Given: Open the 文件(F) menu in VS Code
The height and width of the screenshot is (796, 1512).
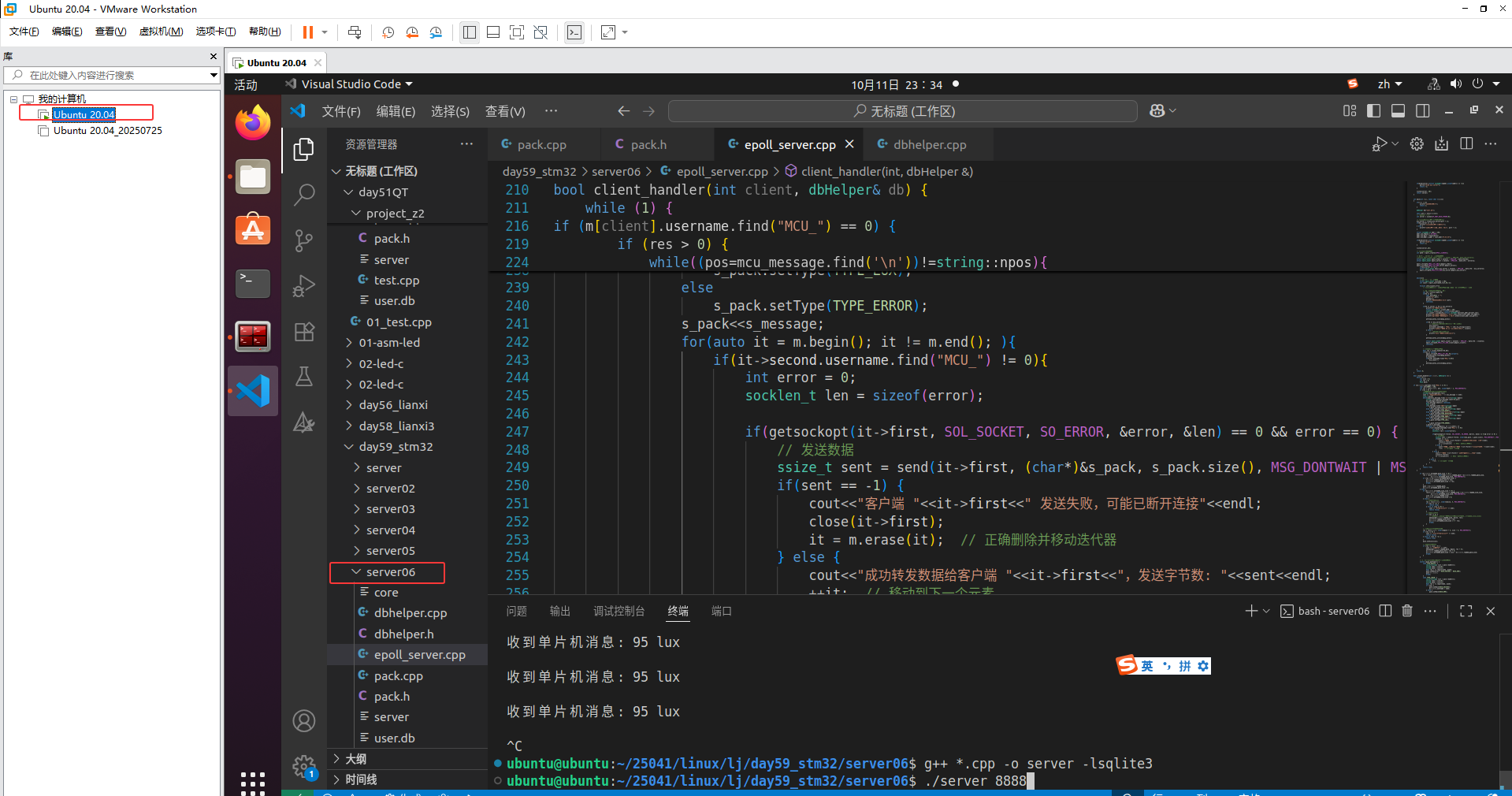Looking at the screenshot, I should [x=341, y=111].
